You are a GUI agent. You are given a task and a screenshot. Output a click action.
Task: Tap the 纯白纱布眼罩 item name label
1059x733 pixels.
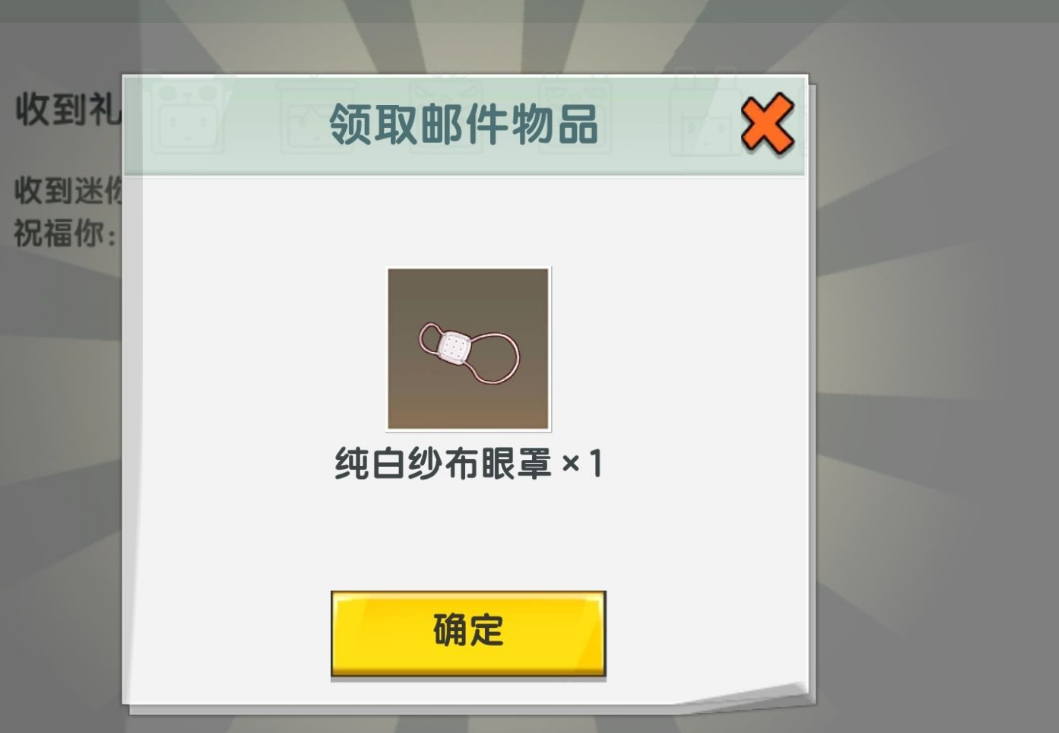(443, 463)
